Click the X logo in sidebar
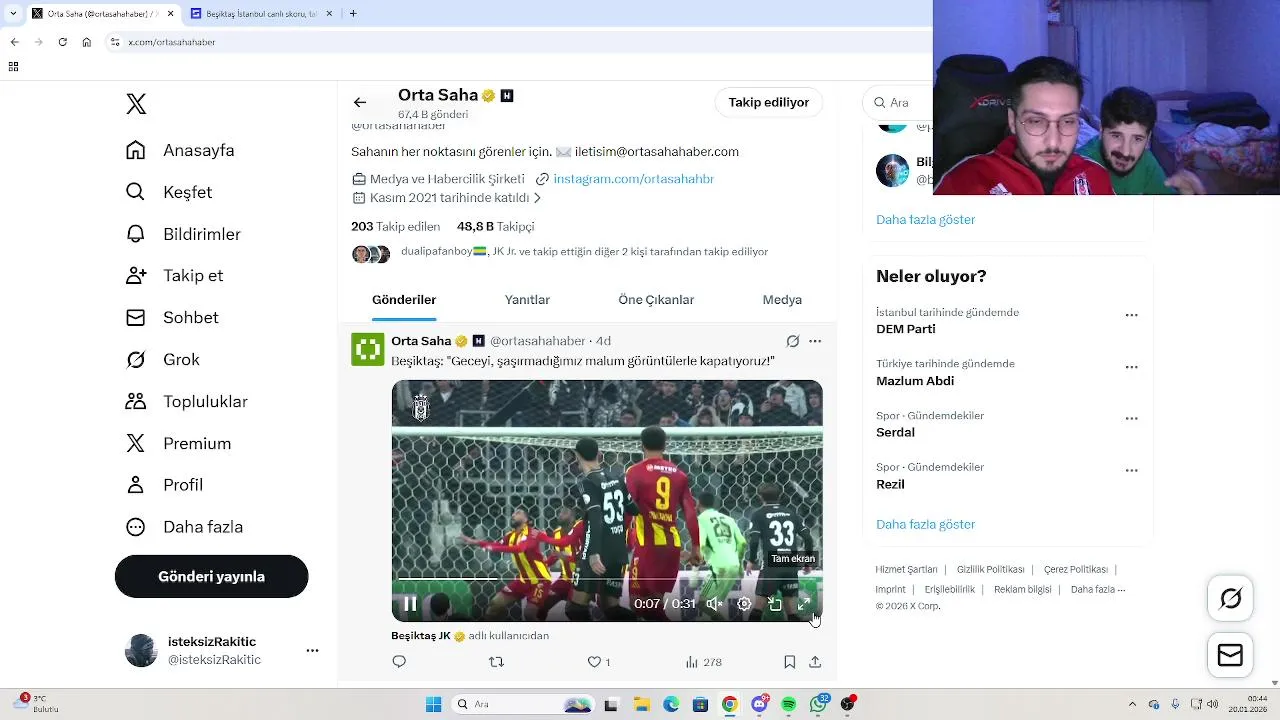Screen dimensions: 1280x720 (x=136, y=104)
